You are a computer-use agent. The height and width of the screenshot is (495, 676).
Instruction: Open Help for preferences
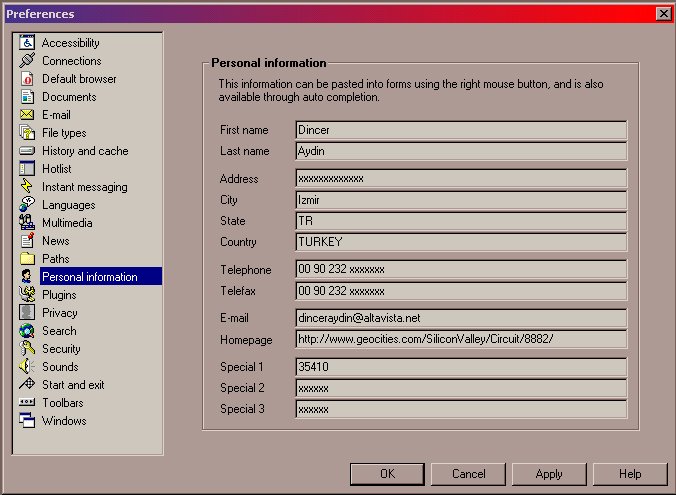coord(629,474)
